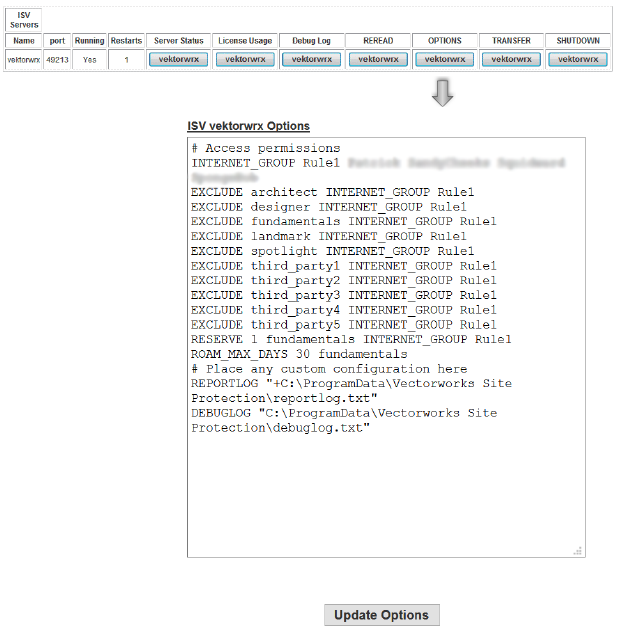Click the 'SHUTDOWN' column header
Viewport: 619px width, 633px height.
click(578, 41)
